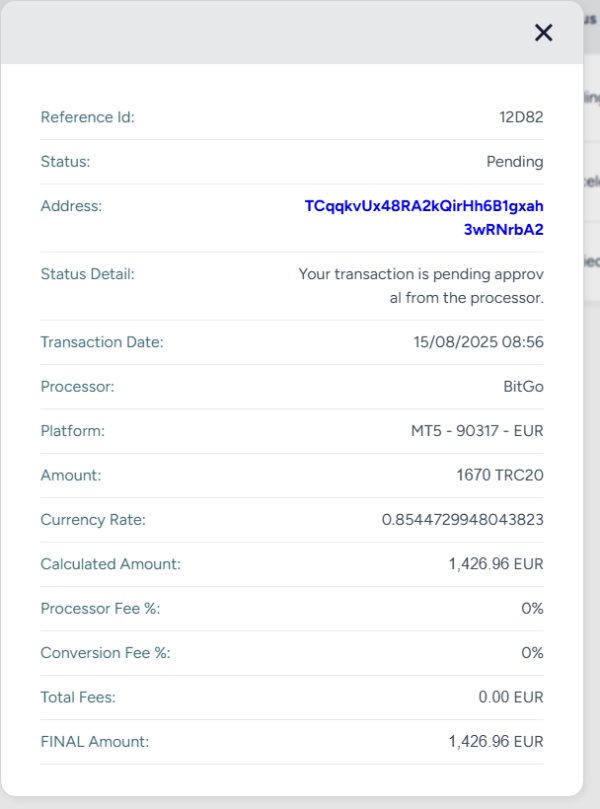The width and height of the screenshot is (600, 809).
Task: Click the Status Detail message text
Action: point(421,285)
